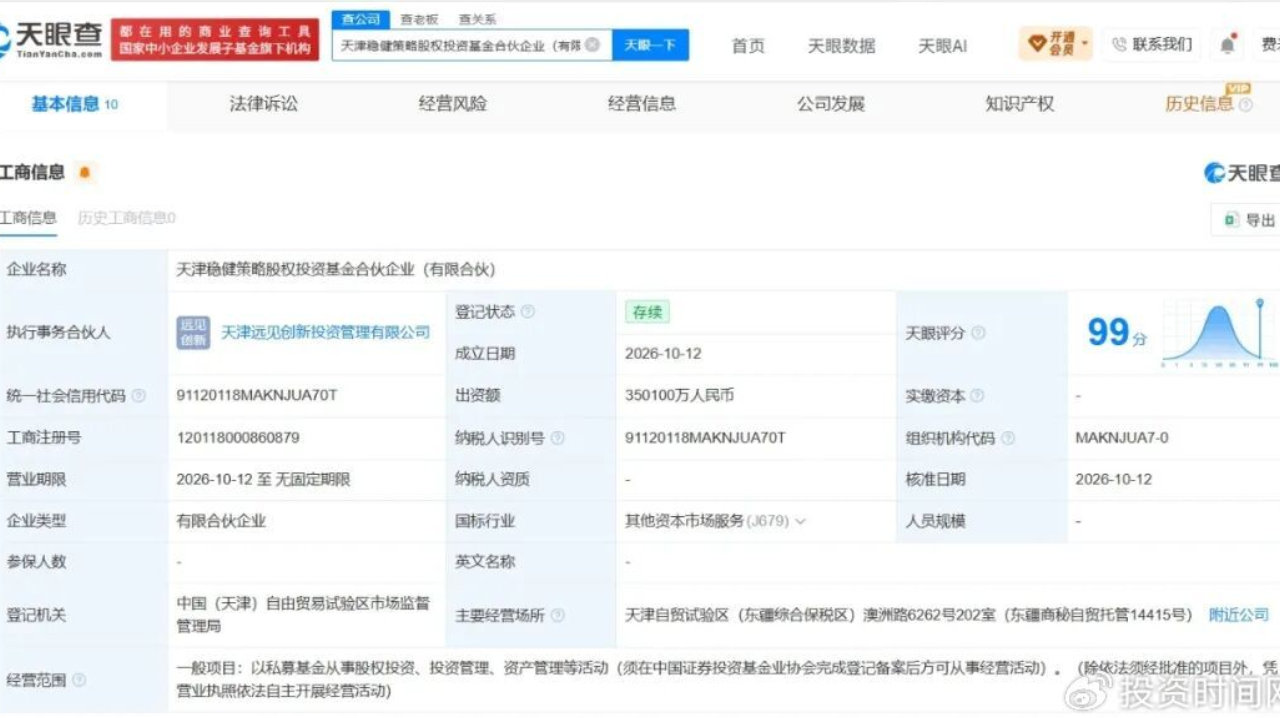
Task: Click help icon next to 组织机构代码
Action: point(1007,438)
